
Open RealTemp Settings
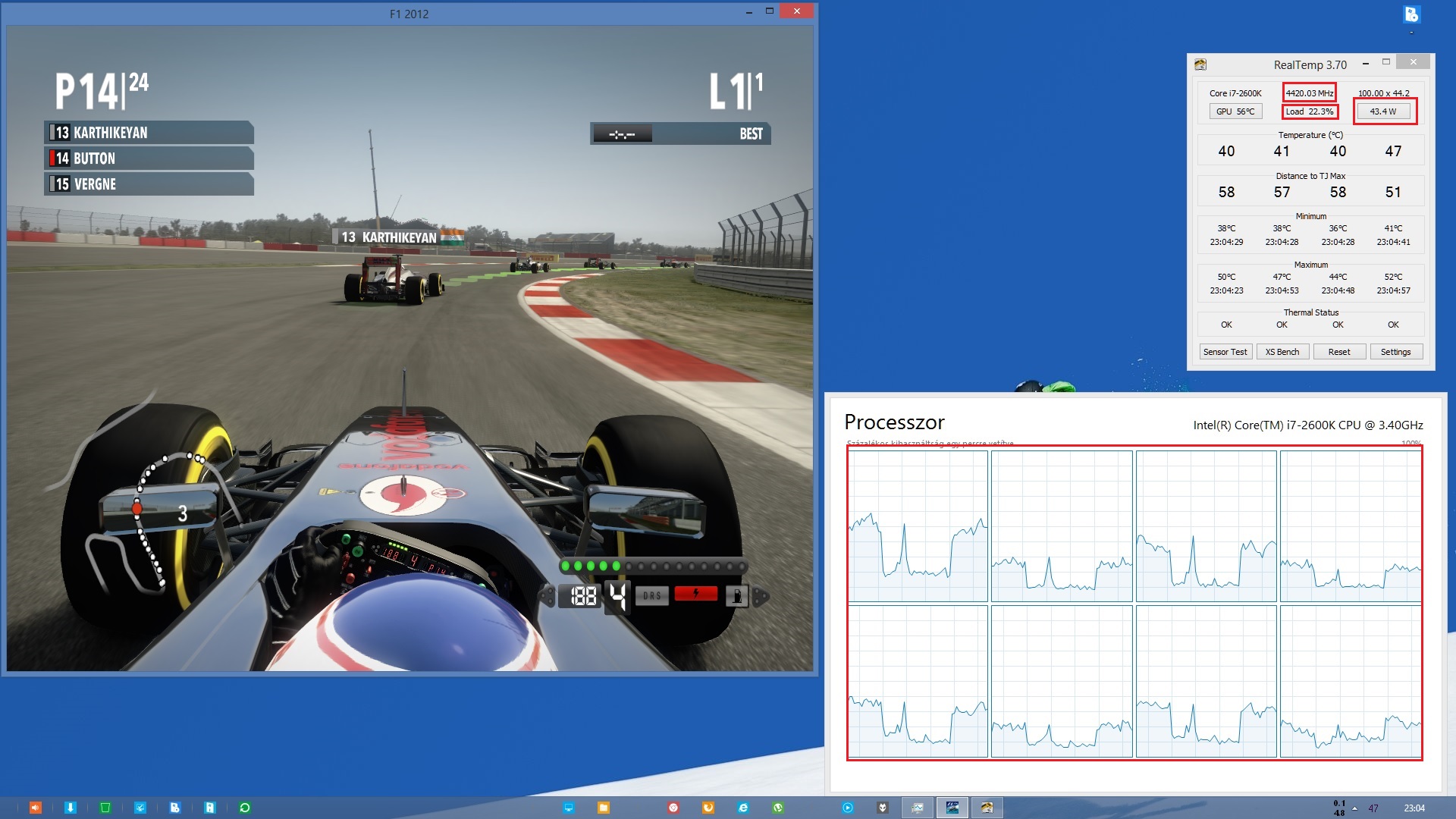click(x=1396, y=352)
